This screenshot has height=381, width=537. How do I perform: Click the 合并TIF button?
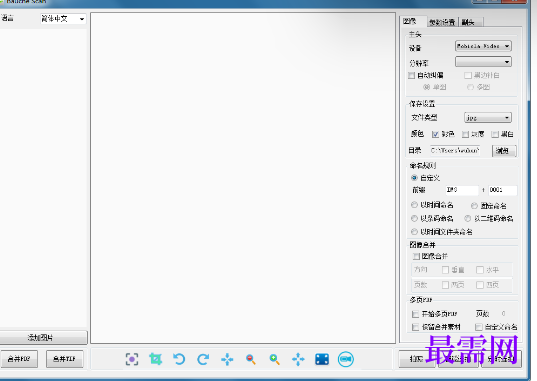coord(64,359)
